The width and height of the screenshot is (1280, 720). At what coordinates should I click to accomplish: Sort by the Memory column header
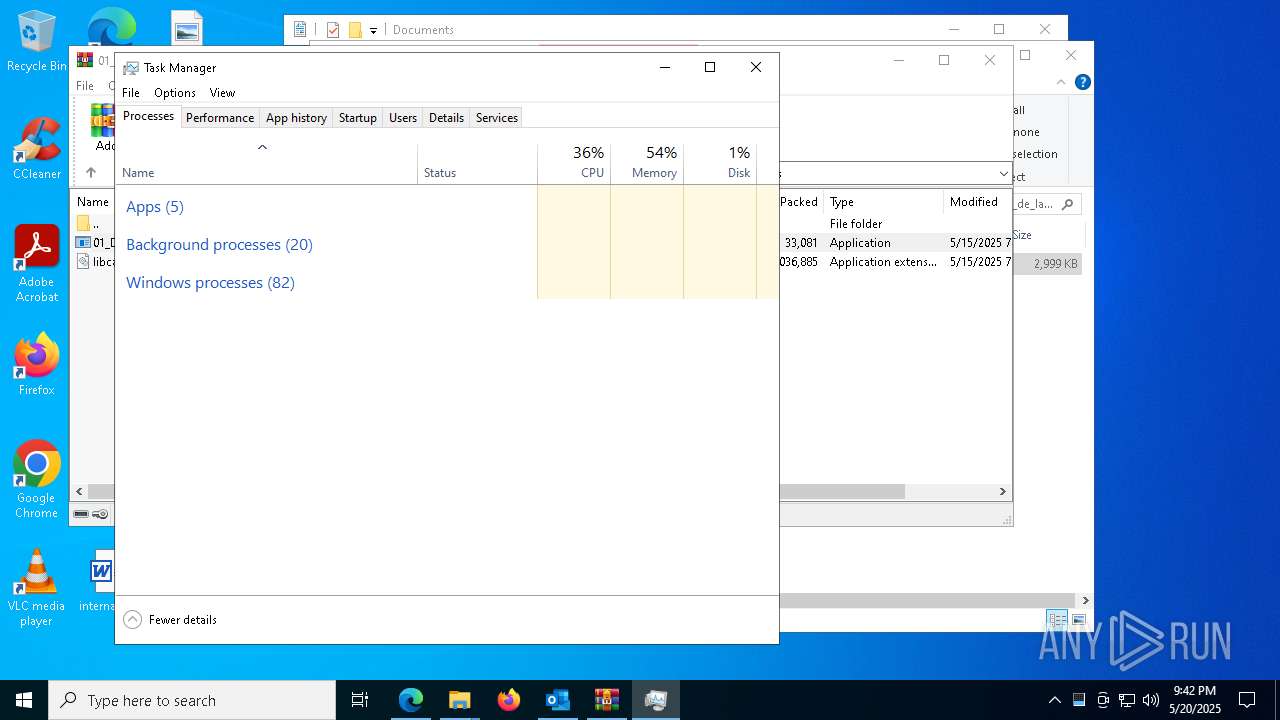point(647,162)
